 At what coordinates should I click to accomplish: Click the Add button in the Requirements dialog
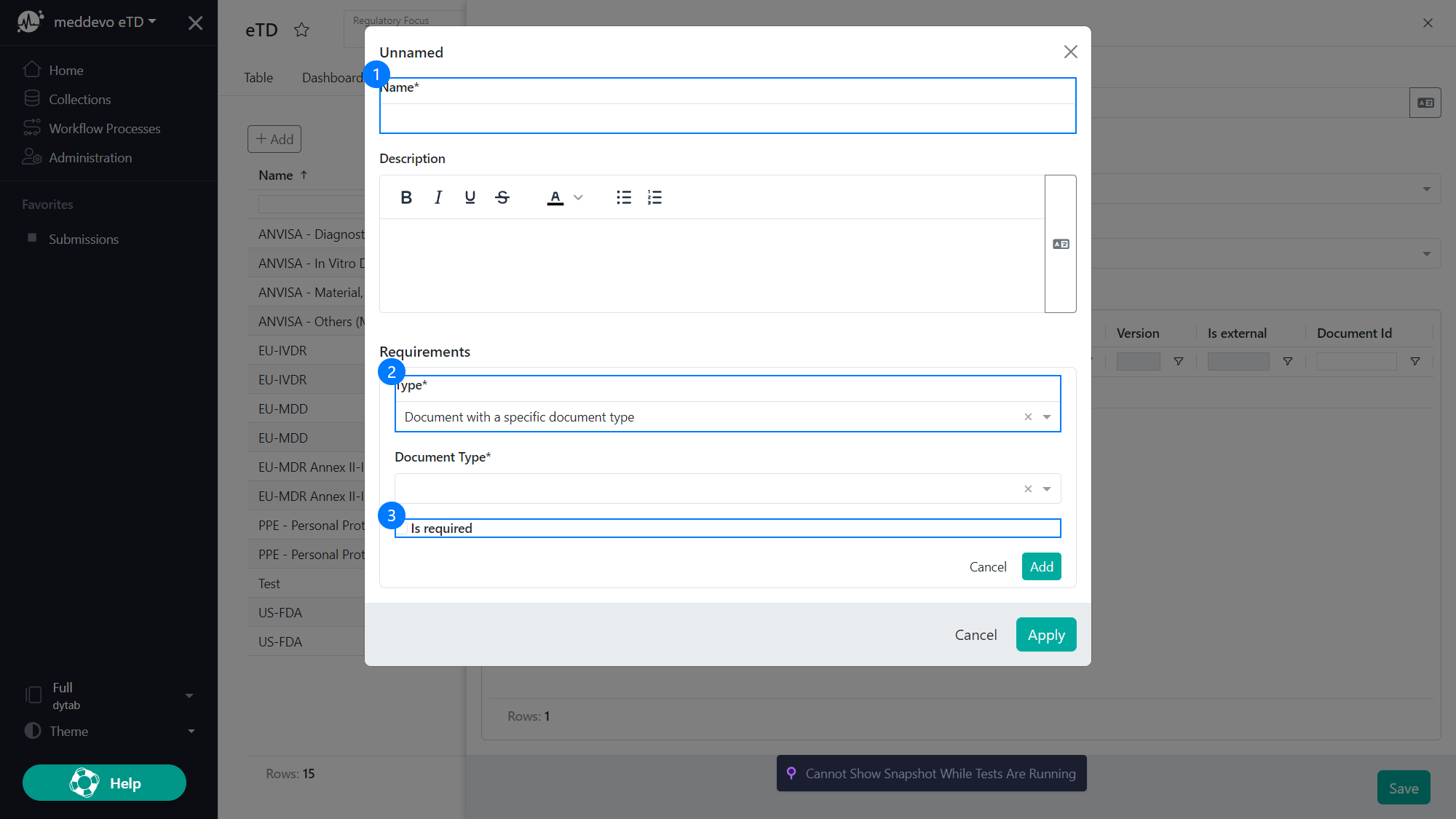coord(1041,566)
